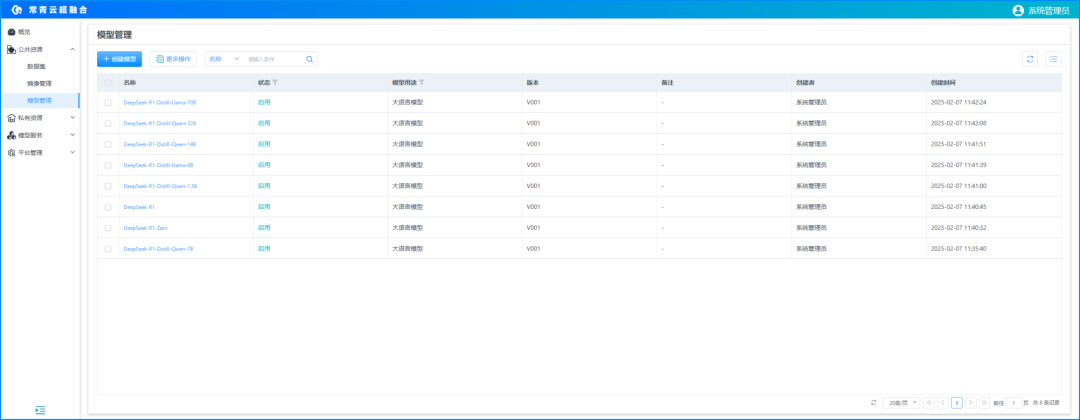Click the sidebar collapse icon at bottom left
This screenshot has width=1080, height=420.
40,410
